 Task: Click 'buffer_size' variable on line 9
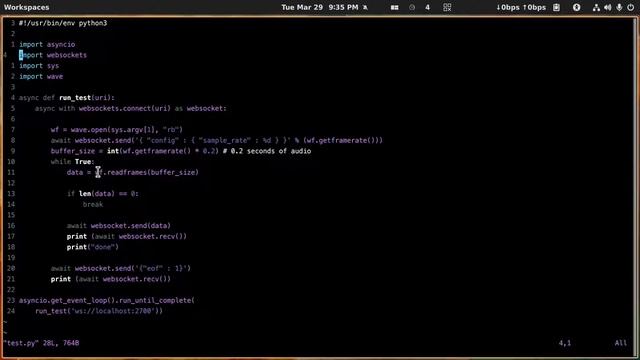point(73,151)
